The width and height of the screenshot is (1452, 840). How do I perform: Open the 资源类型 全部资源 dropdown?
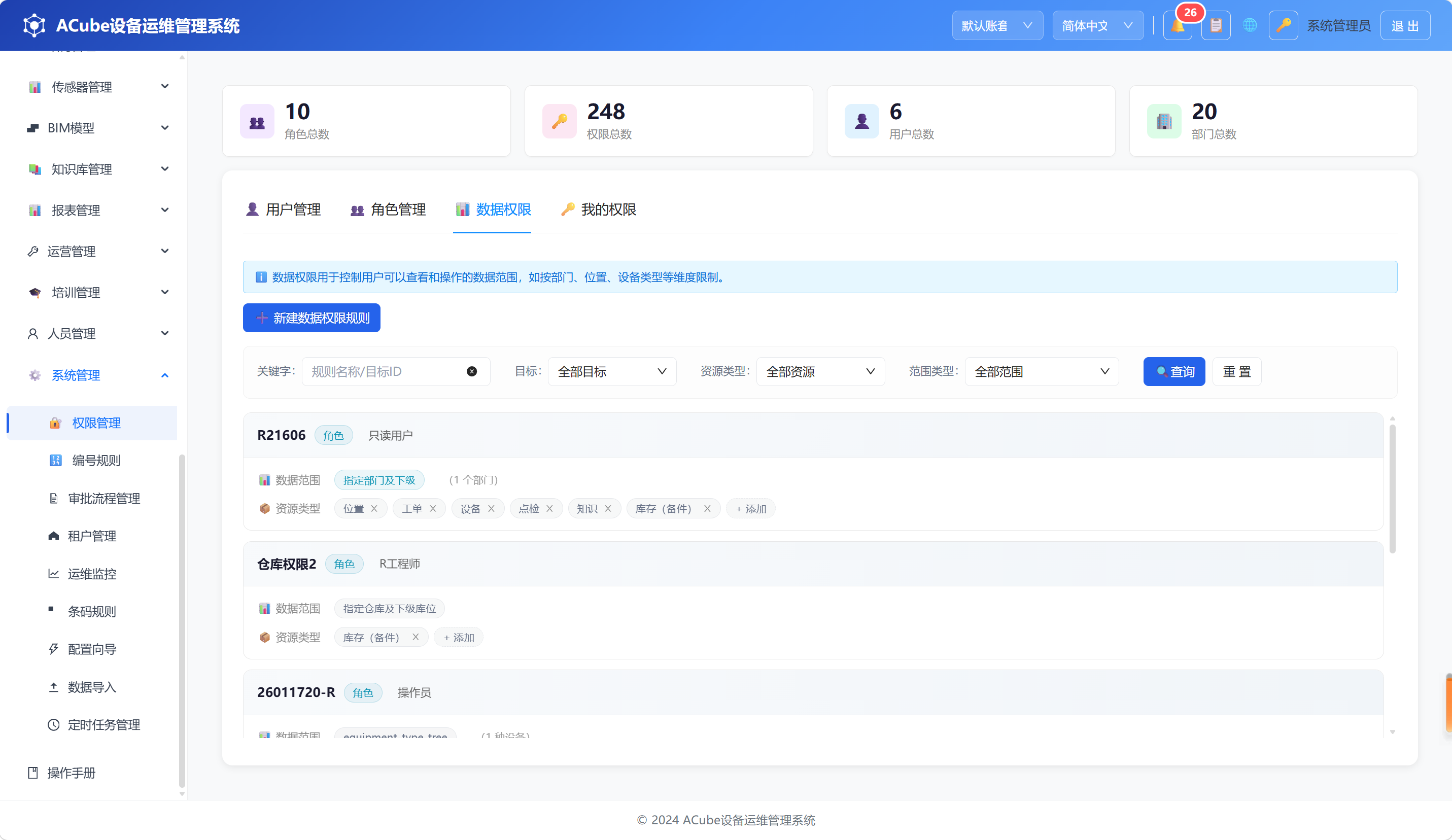(x=820, y=372)
